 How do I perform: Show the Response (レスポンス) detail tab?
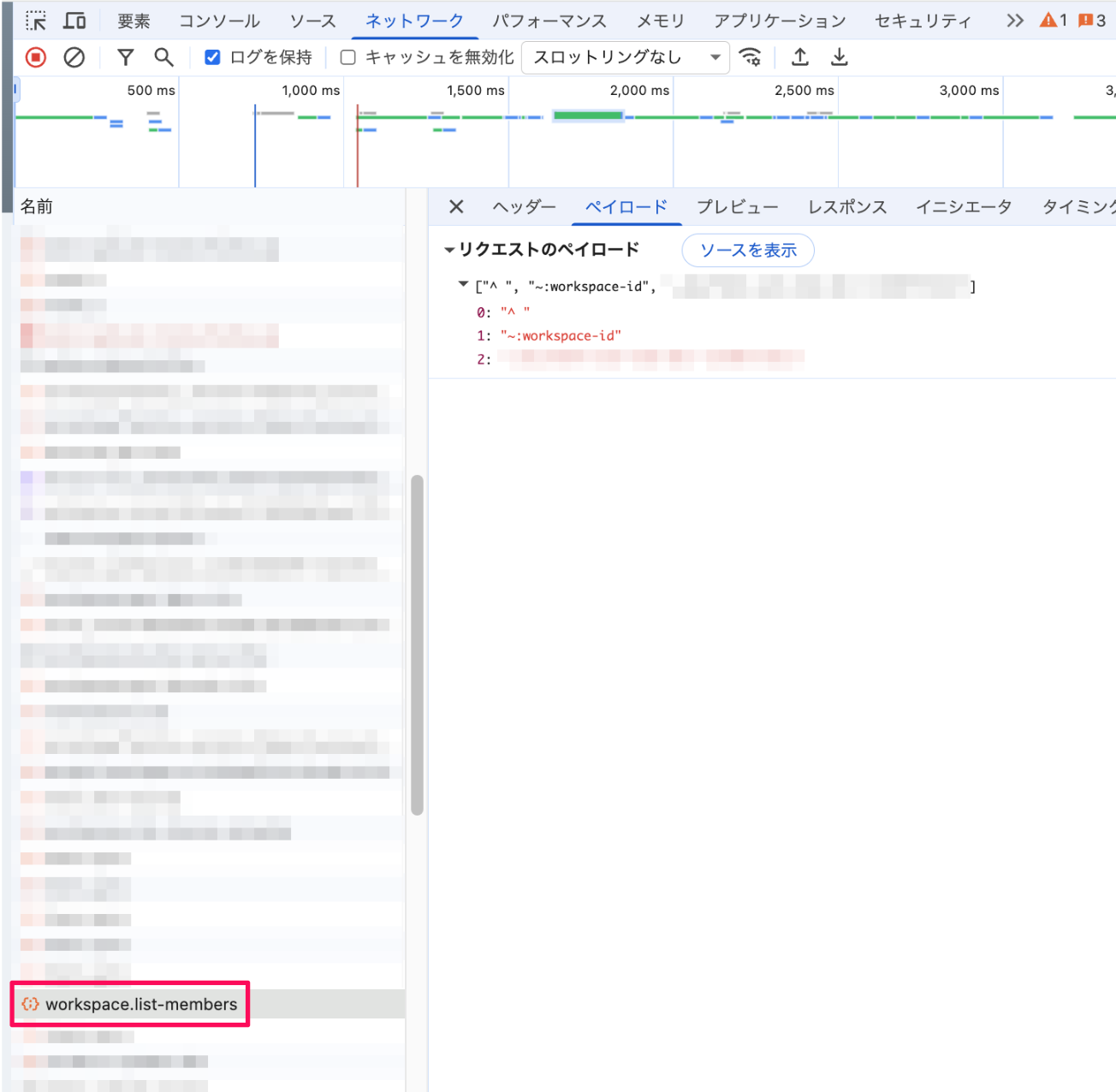847,207
